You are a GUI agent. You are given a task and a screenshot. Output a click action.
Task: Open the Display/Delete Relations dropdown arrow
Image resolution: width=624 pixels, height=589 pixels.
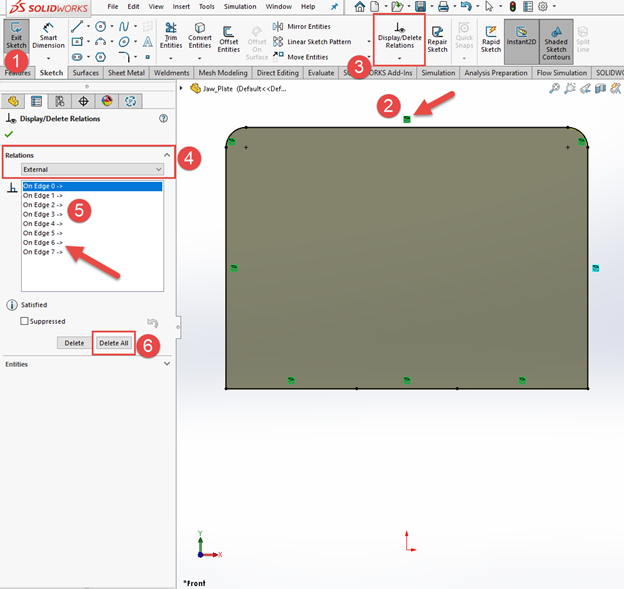[x=400, y=59]
